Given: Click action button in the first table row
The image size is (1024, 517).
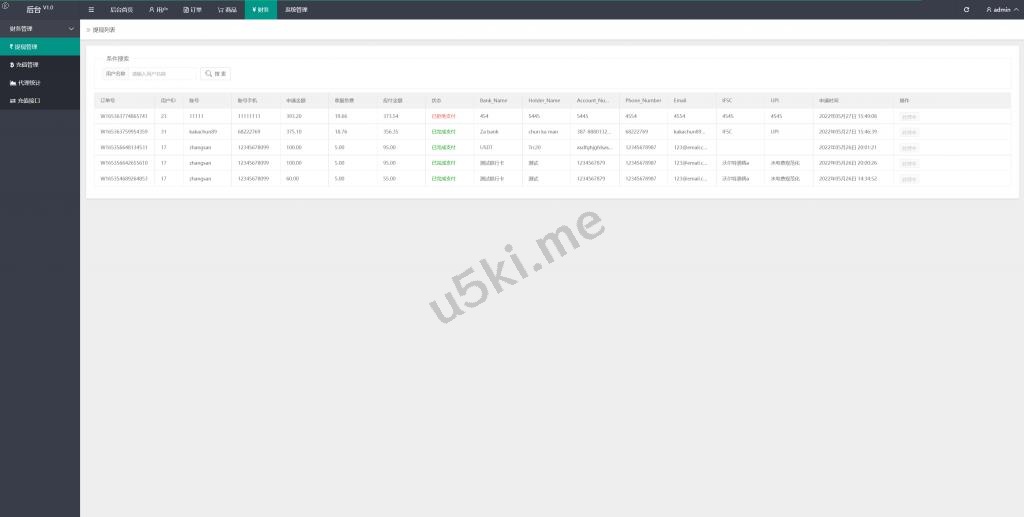Looking at the screenshot, I should click(908, 117).
